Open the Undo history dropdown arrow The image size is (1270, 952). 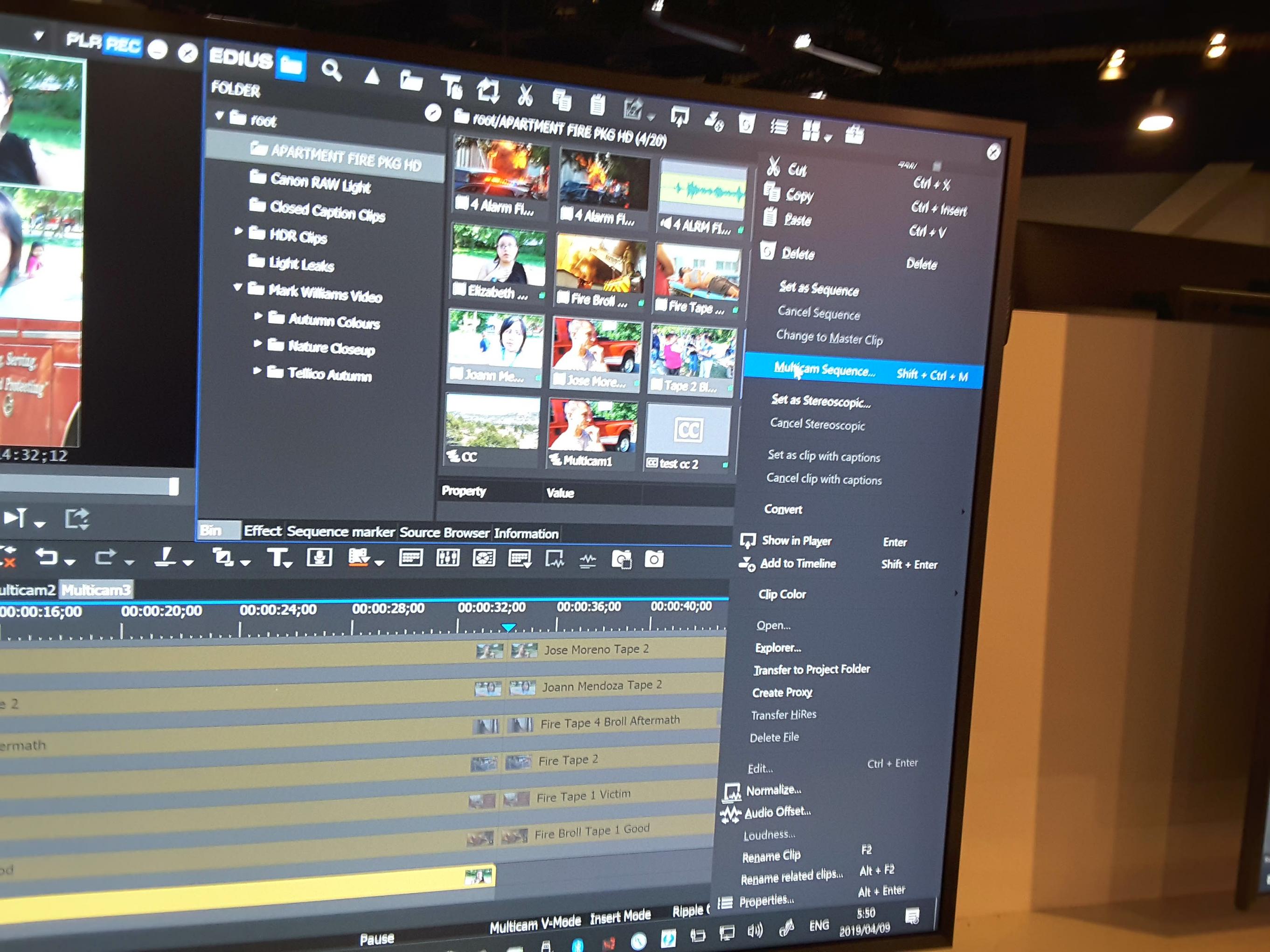tap(70, 562)
